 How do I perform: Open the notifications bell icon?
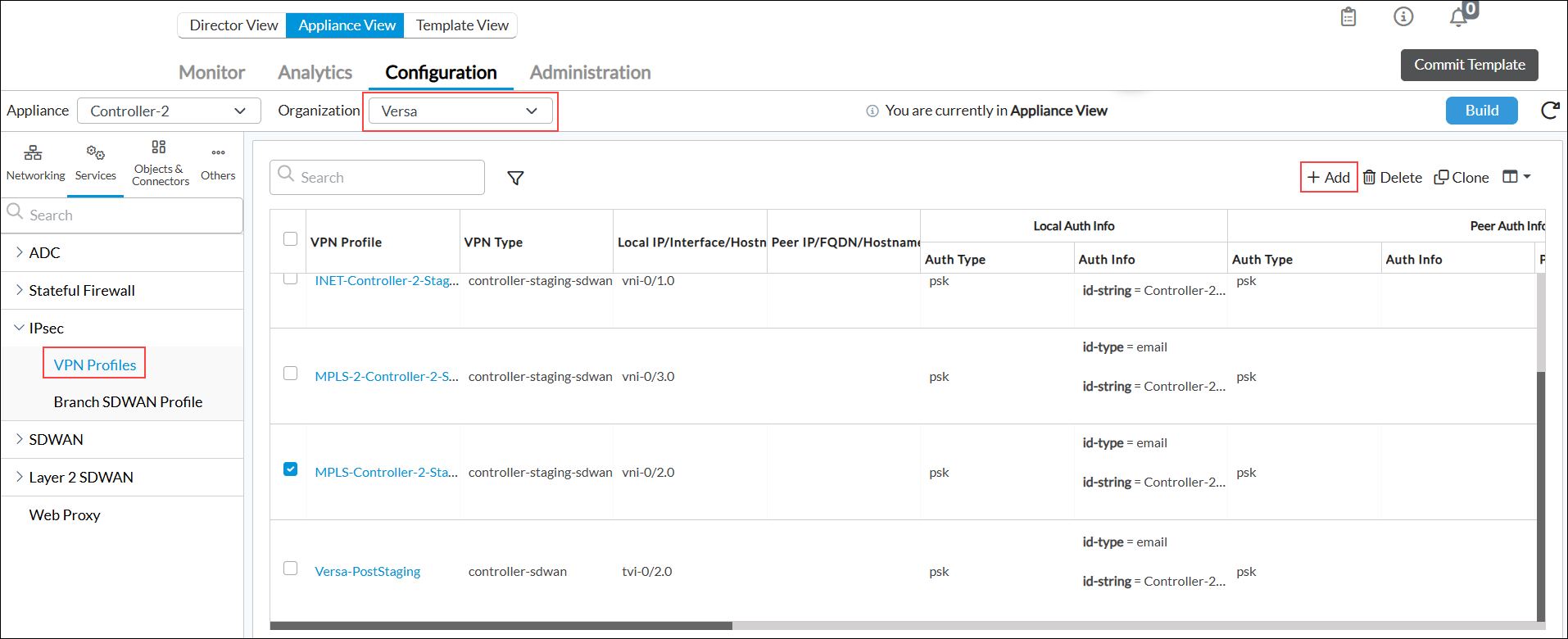click(1458, 17)
